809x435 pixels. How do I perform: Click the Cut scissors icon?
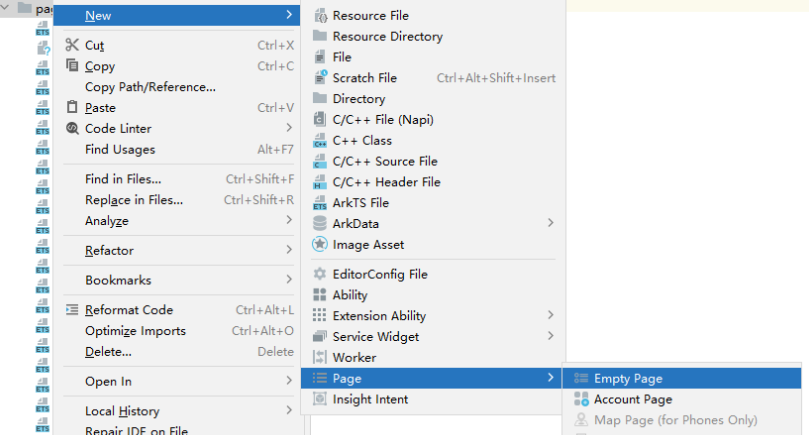(x=72, y=45)
